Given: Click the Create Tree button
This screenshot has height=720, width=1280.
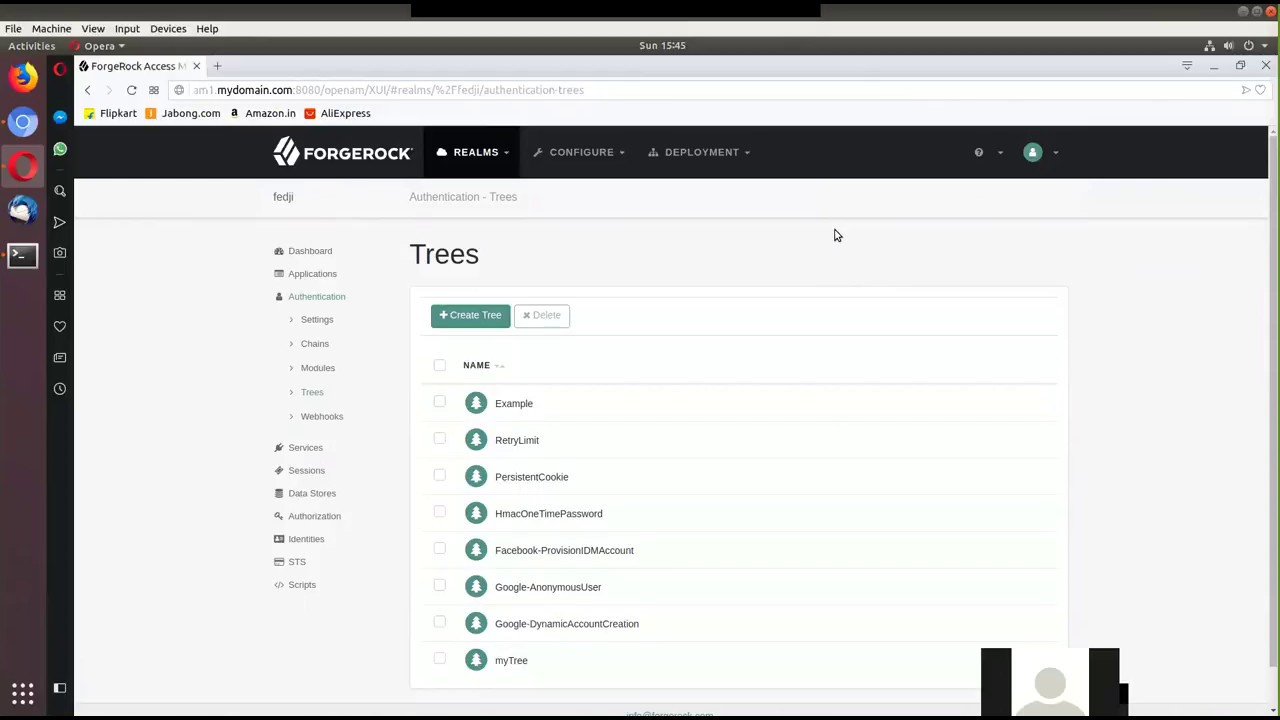Looking at the screenshot, I should [470, 315].
